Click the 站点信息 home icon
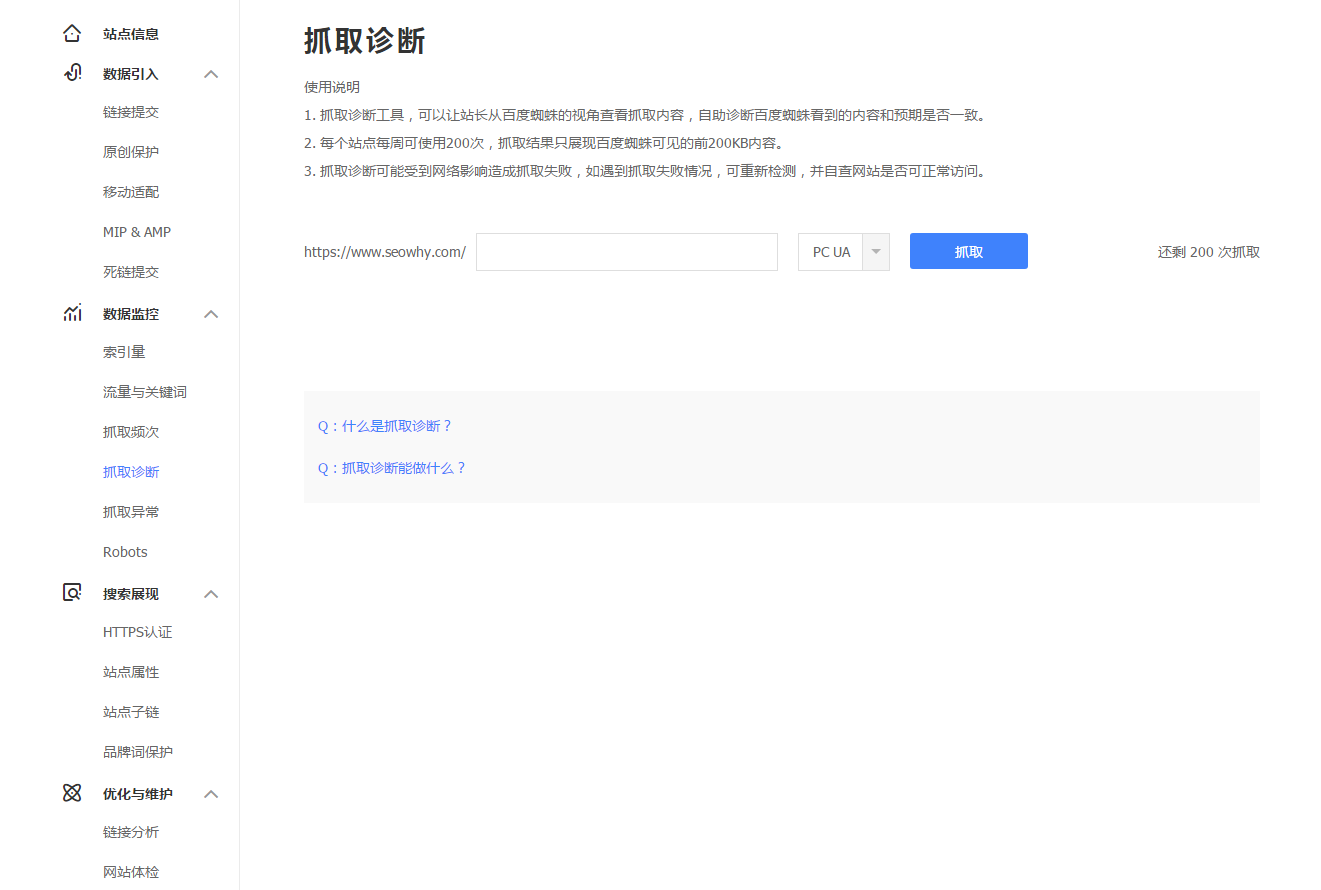This screenshot has width=1321, height=890. tap(71, 32)
